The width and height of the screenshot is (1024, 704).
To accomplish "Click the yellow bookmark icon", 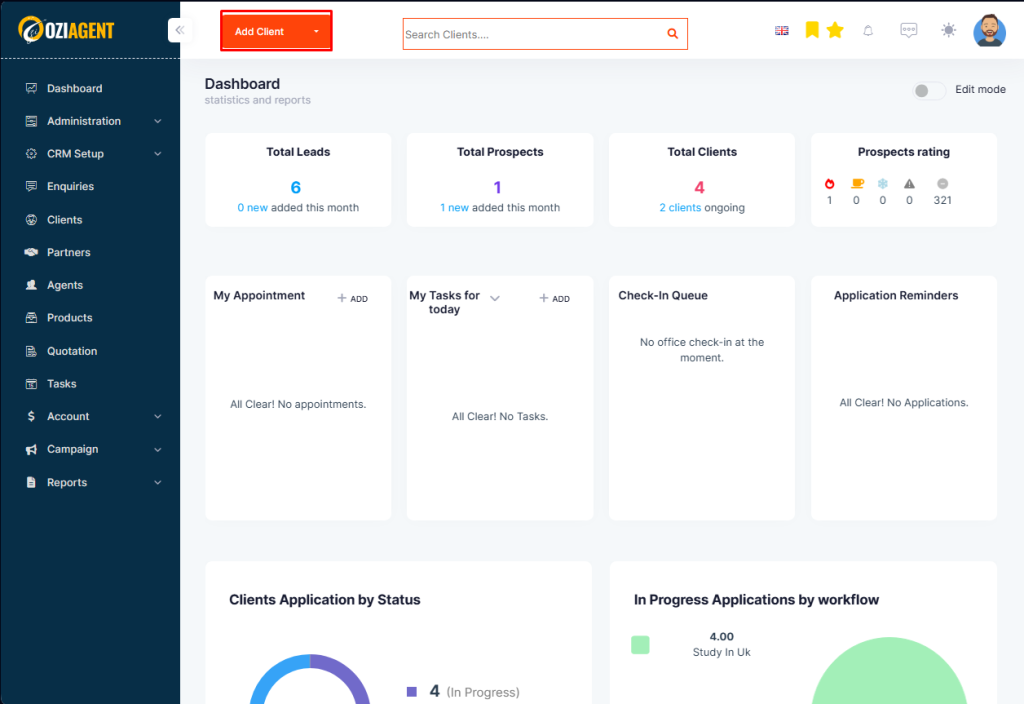I will pos(812,30).
